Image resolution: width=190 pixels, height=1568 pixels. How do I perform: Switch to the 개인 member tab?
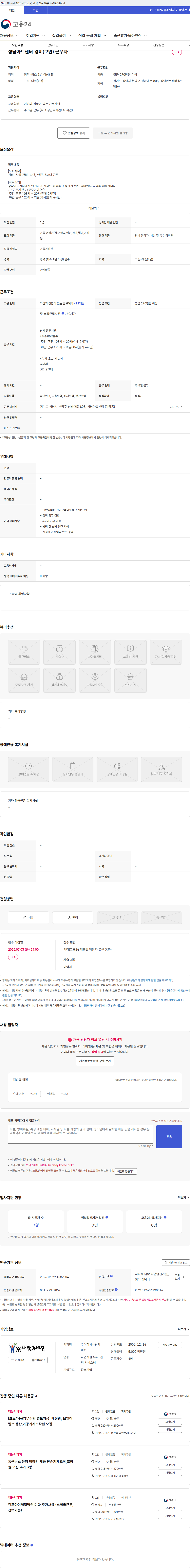tap(11, 10)
